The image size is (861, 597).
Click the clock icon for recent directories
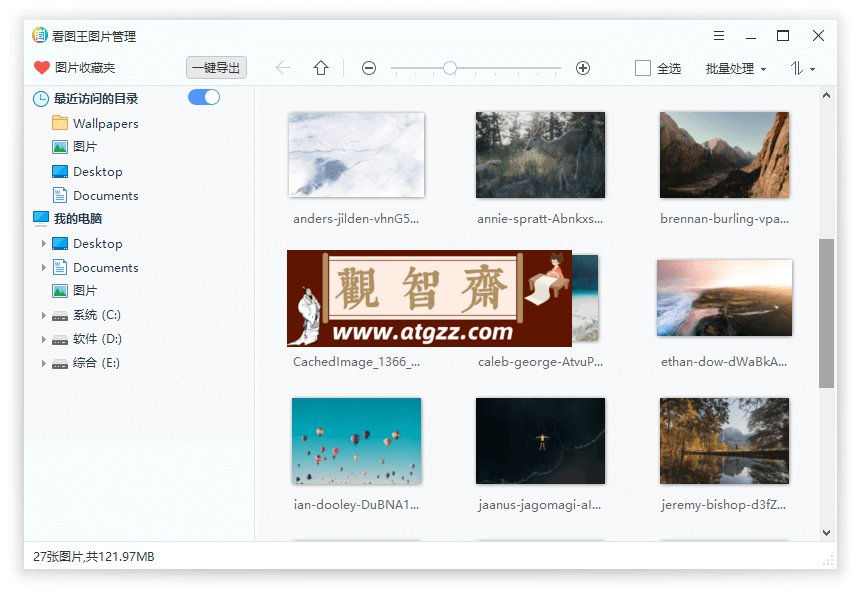tap(41, 99)
